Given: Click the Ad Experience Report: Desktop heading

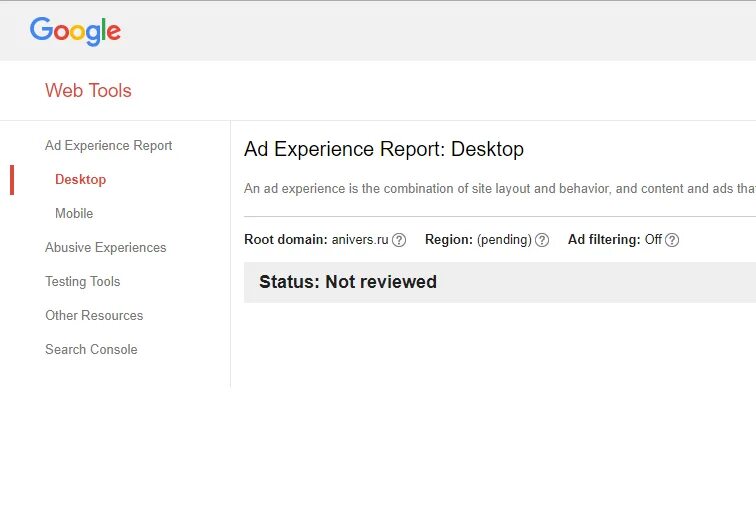Looking at the screenshot, I should pos(384,149).
